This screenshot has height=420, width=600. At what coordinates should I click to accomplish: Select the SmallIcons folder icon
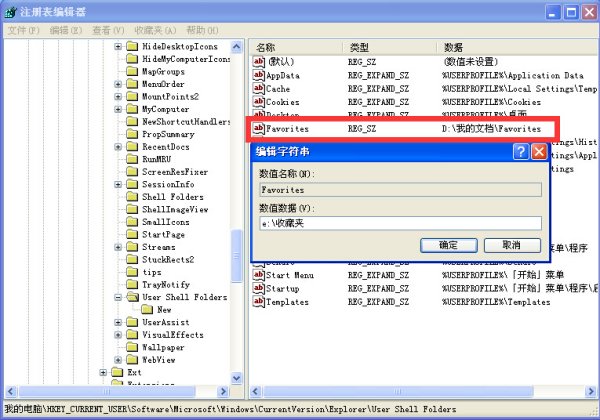pyautogui.click(x=132, y=222)
